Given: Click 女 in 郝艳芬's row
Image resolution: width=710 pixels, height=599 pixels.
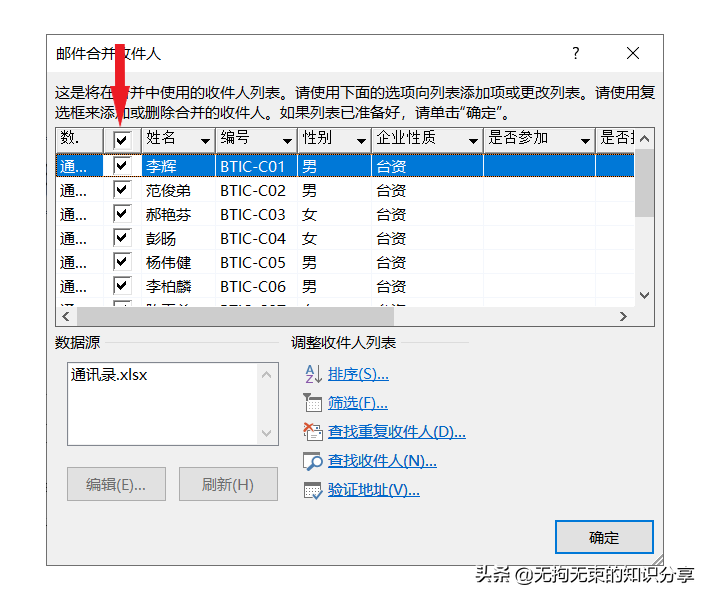Looking at the screenshot, I should 309,215.
